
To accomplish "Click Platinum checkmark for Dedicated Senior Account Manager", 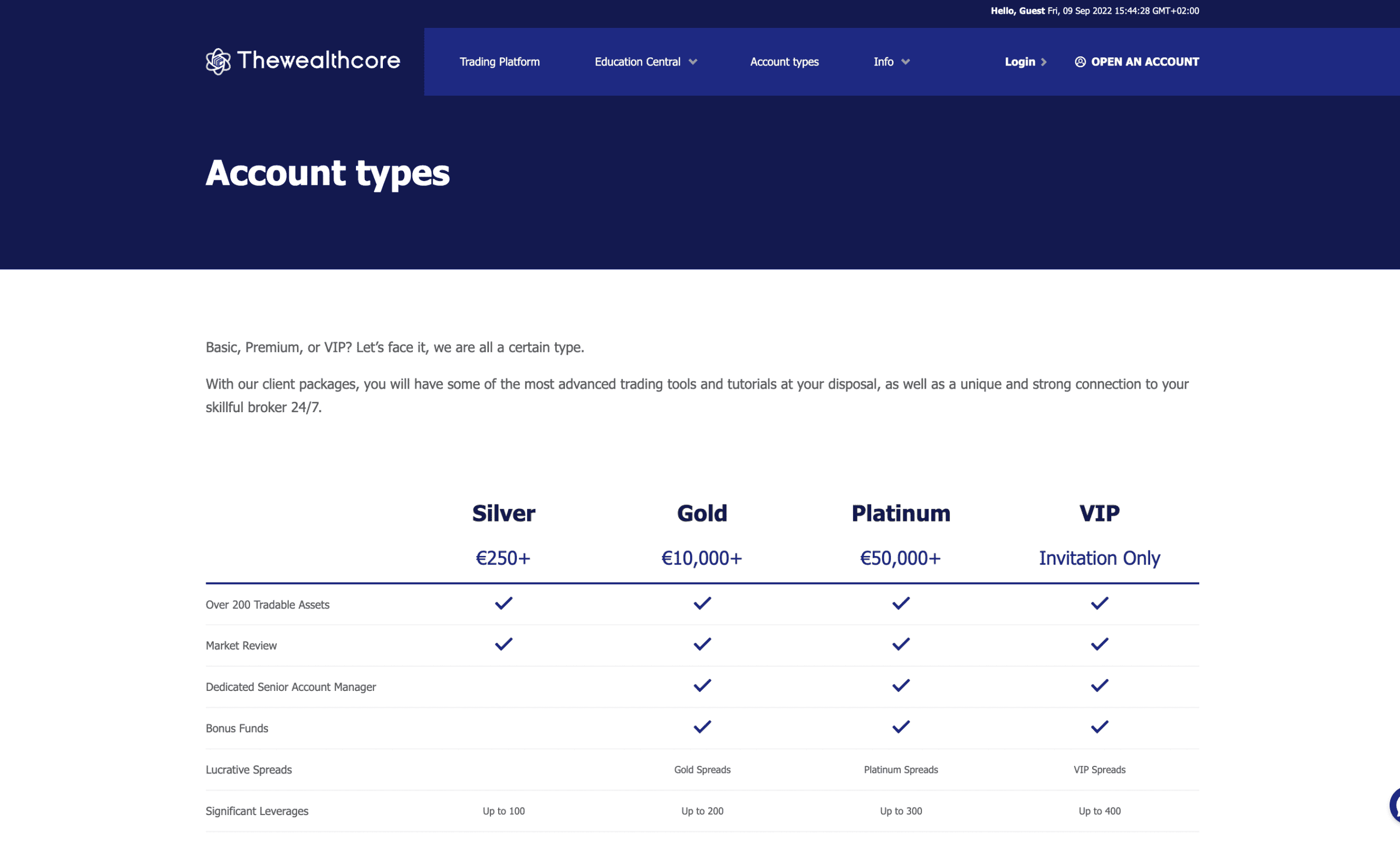I will tap(901, 685).
